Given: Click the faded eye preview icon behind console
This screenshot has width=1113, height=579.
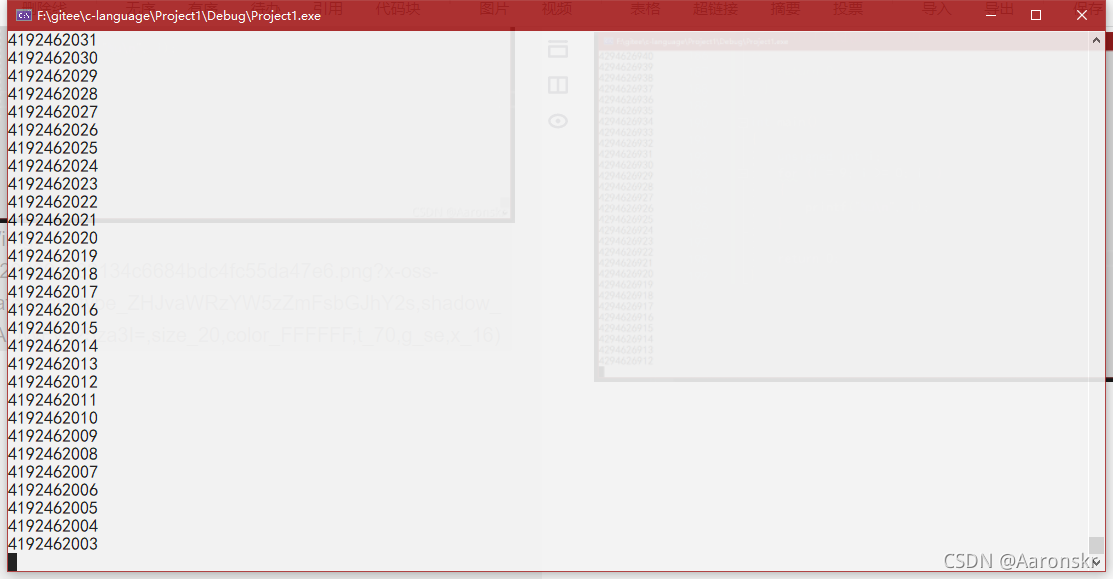Looking at the screenshot, I should point(558,121).
